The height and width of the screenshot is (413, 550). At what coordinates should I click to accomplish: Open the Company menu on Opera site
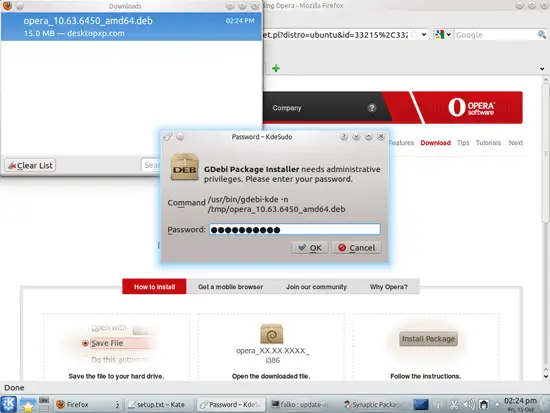pyautogui.click(x=287, y=108)
